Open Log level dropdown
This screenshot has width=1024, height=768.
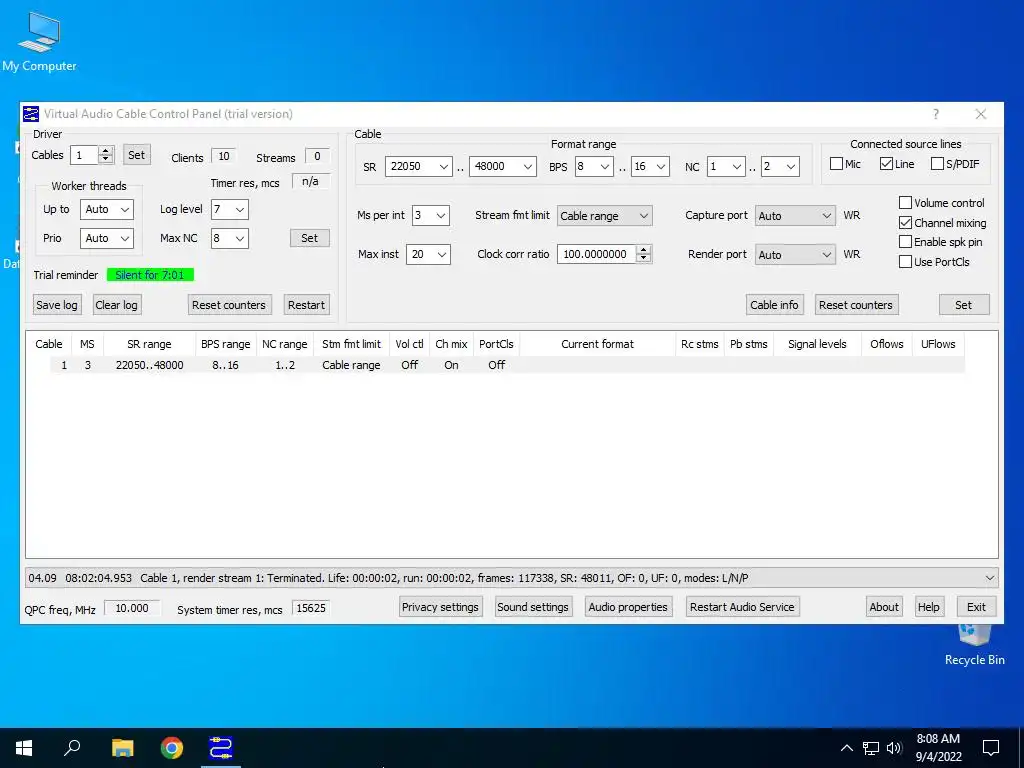pyautogui.click(x=230, y=210)
